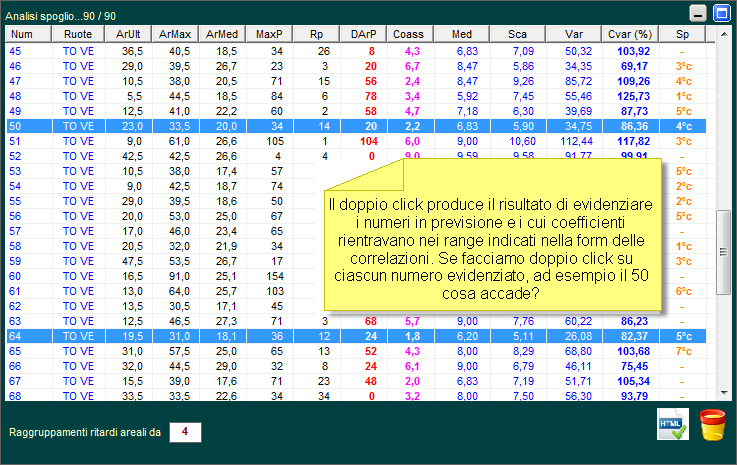Click the Rp column header

pos(316,34)
